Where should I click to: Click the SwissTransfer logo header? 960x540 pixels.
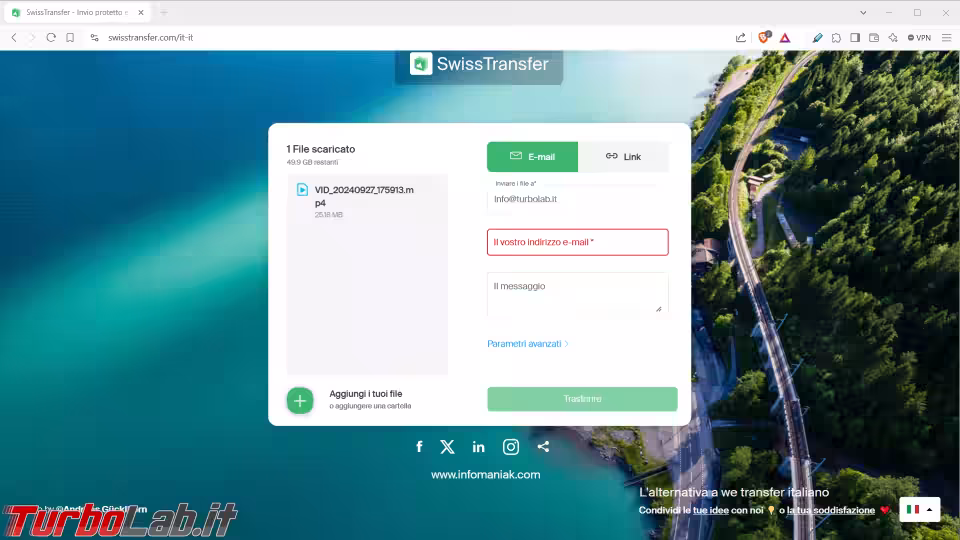(479, 64)
